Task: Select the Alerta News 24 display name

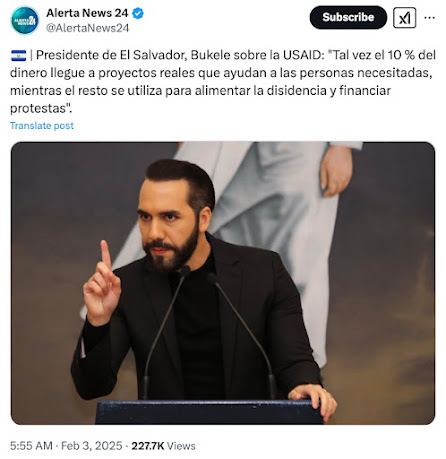Action: click(87, 13)
